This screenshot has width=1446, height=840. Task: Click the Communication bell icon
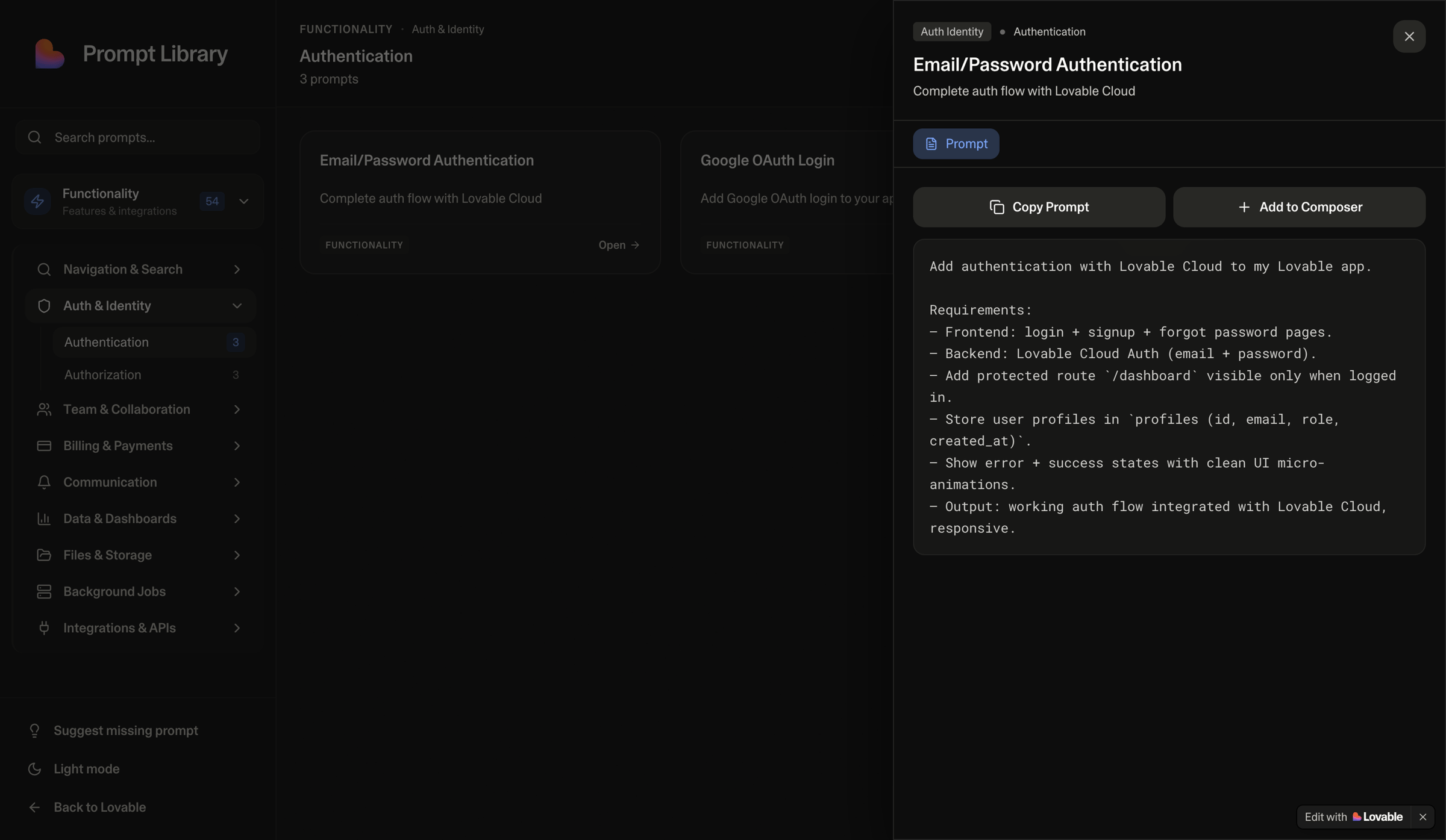pyautogui.click(x=44, y=482)
